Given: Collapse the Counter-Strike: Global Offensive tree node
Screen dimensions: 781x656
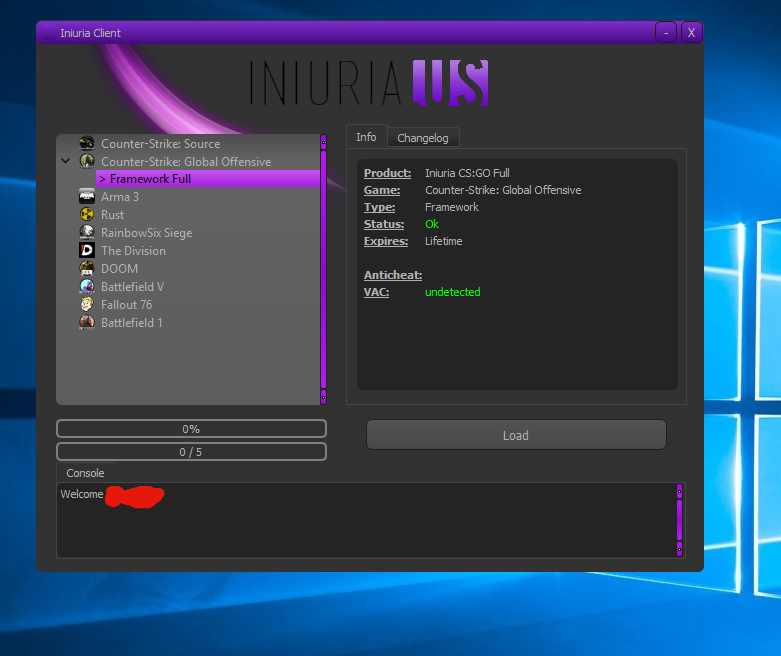Looking at the screenshot, I should click(65, 161).
